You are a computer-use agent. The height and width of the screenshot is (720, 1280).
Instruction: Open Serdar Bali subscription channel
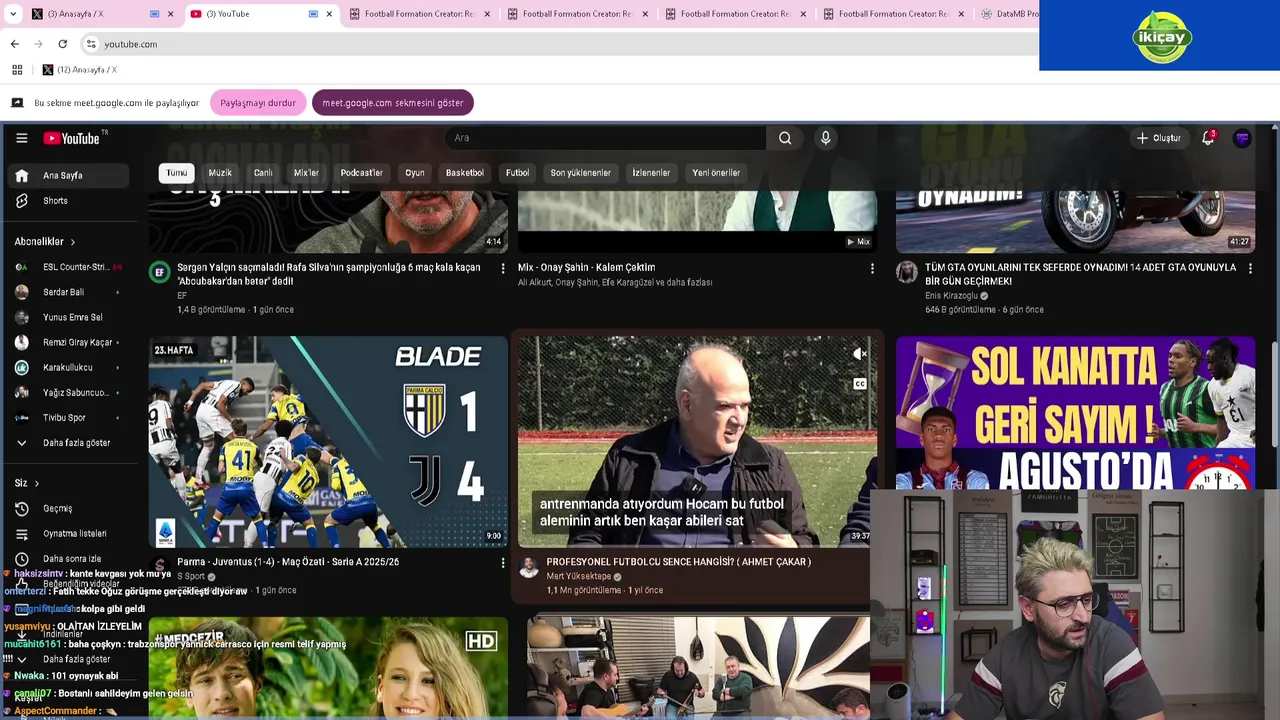point(66,293)
